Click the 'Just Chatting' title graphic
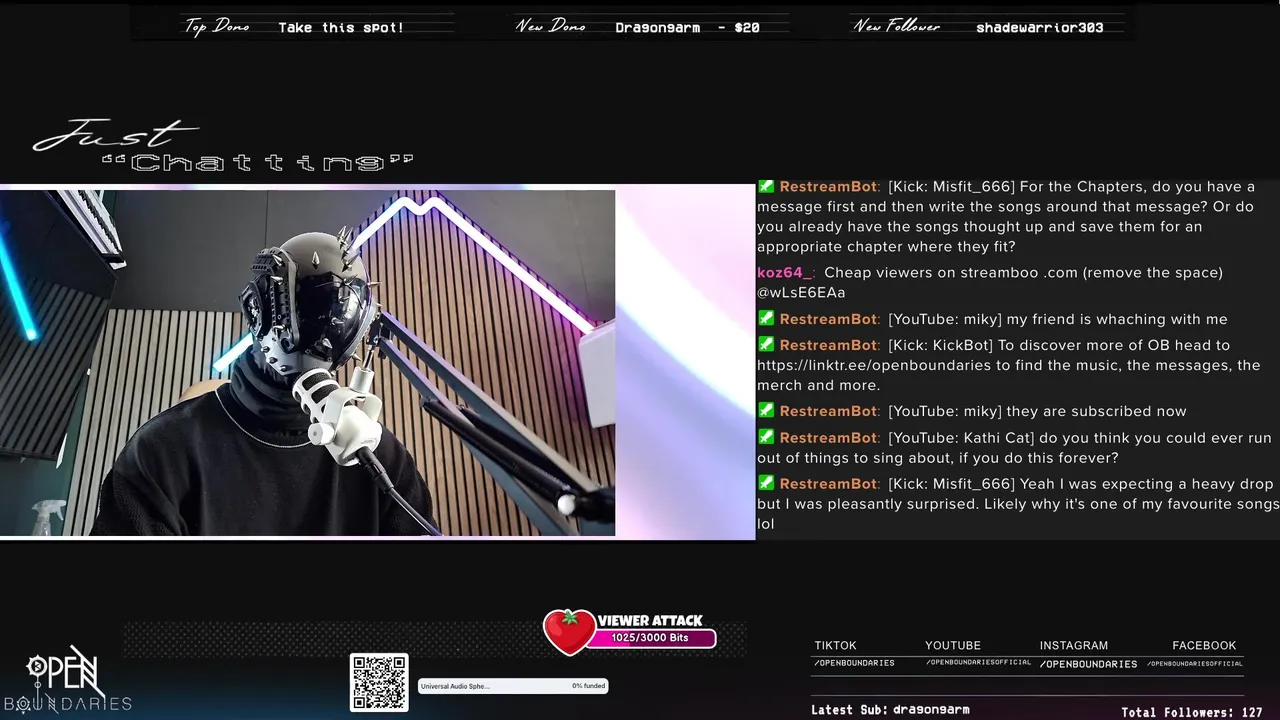The width and height of the screenshot is (1280, 720). (x=223, y=148)
